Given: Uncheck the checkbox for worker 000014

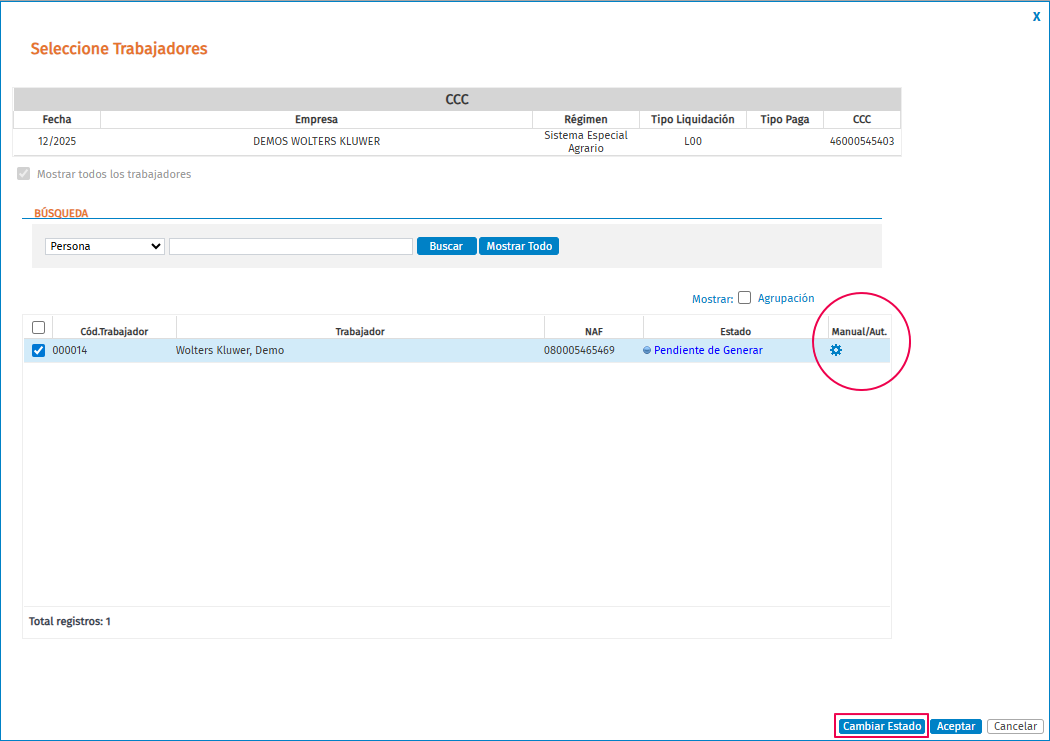Looking at the screenshot, I should click(38, 350).
